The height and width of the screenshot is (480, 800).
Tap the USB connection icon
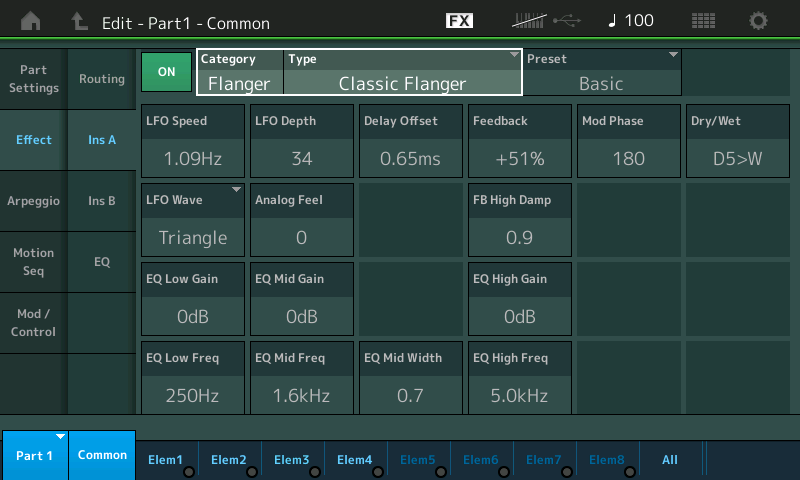[x=567, y=21]
